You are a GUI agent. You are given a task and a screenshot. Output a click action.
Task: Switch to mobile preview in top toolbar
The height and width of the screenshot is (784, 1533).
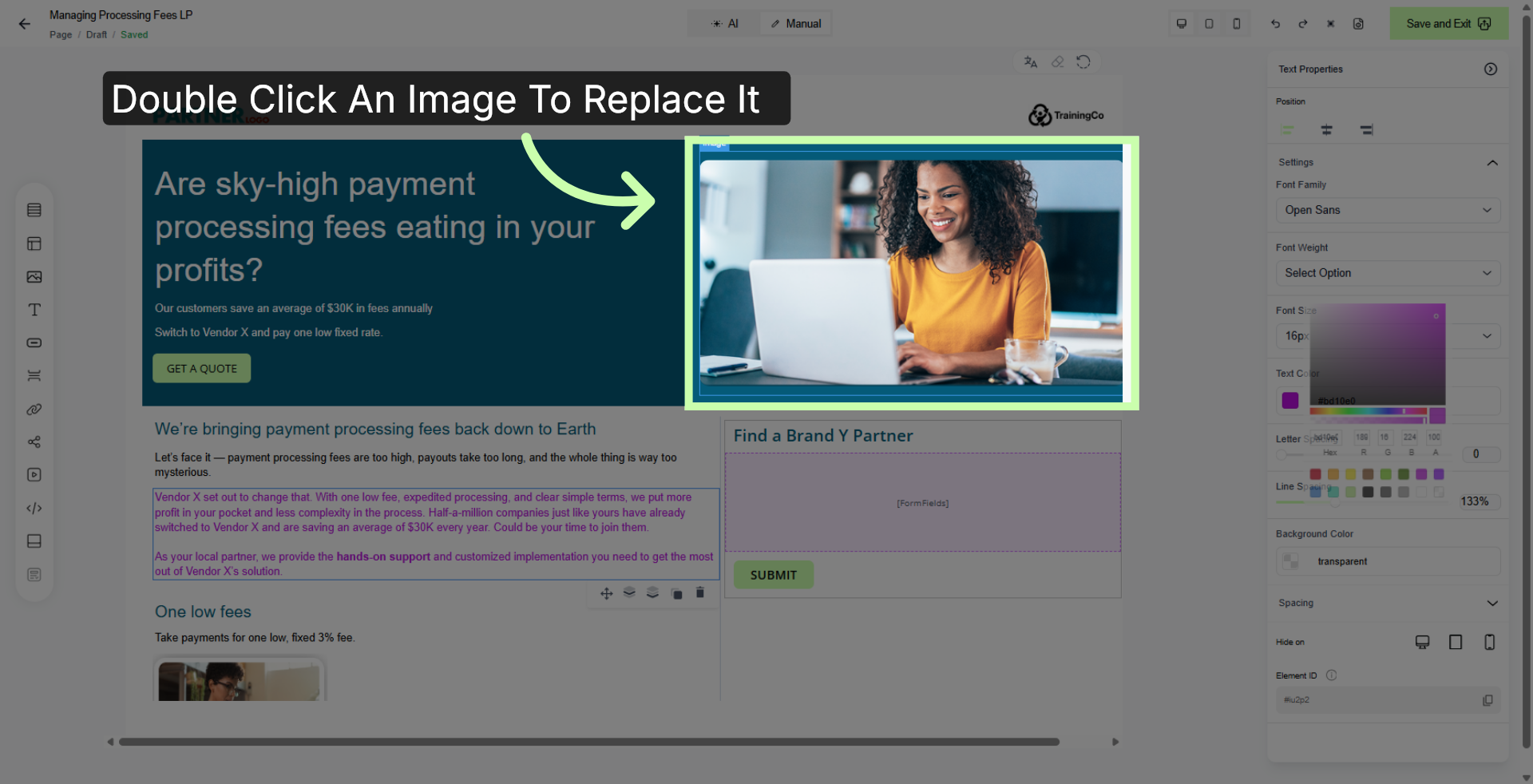pos(1237,24)
